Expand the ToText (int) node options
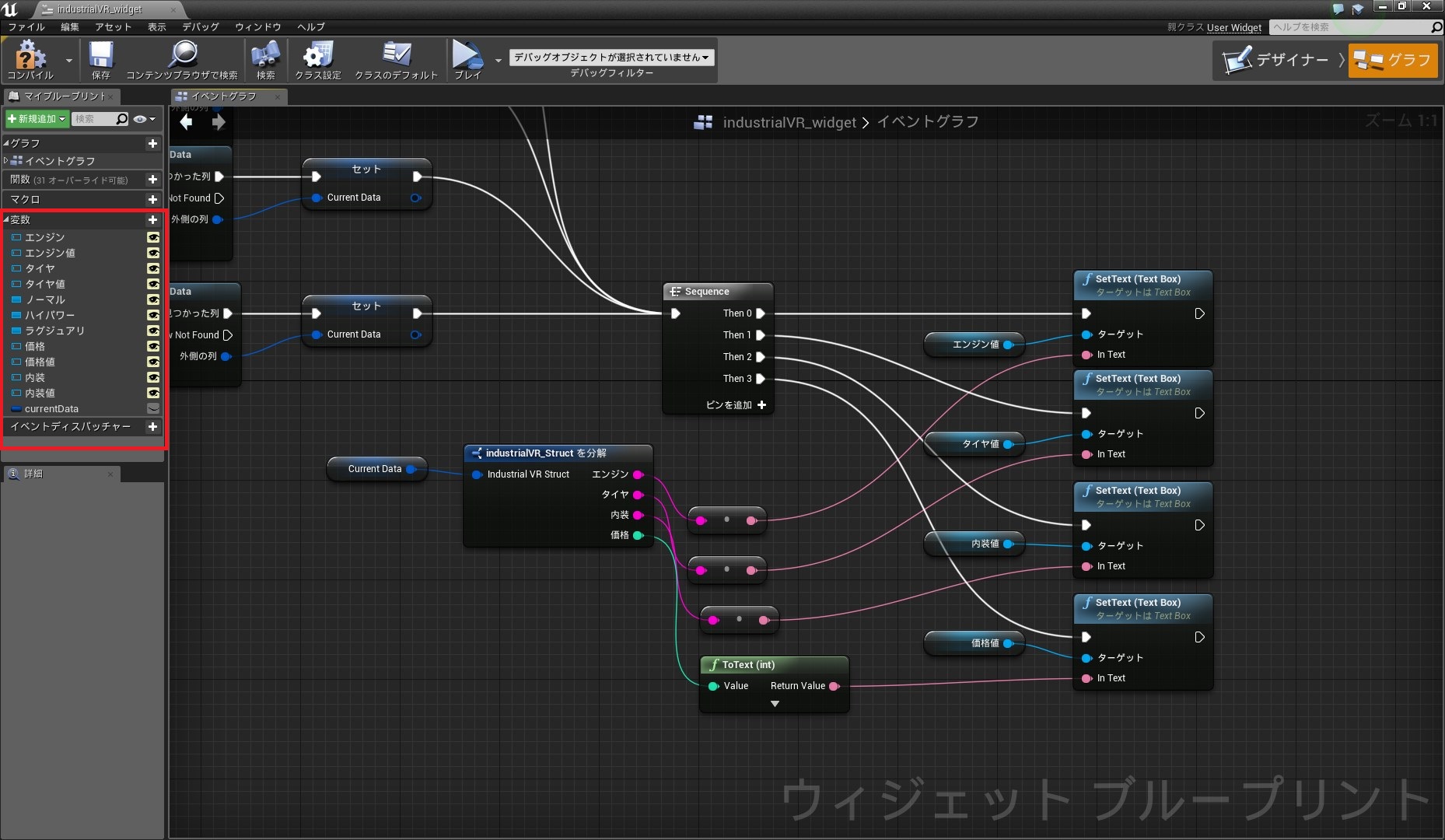This screenshot has height=840, width=1445. (775, 704)
